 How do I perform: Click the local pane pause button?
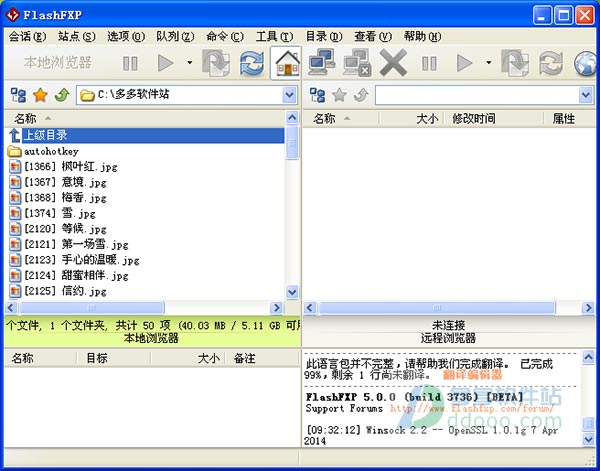[130, 63]
